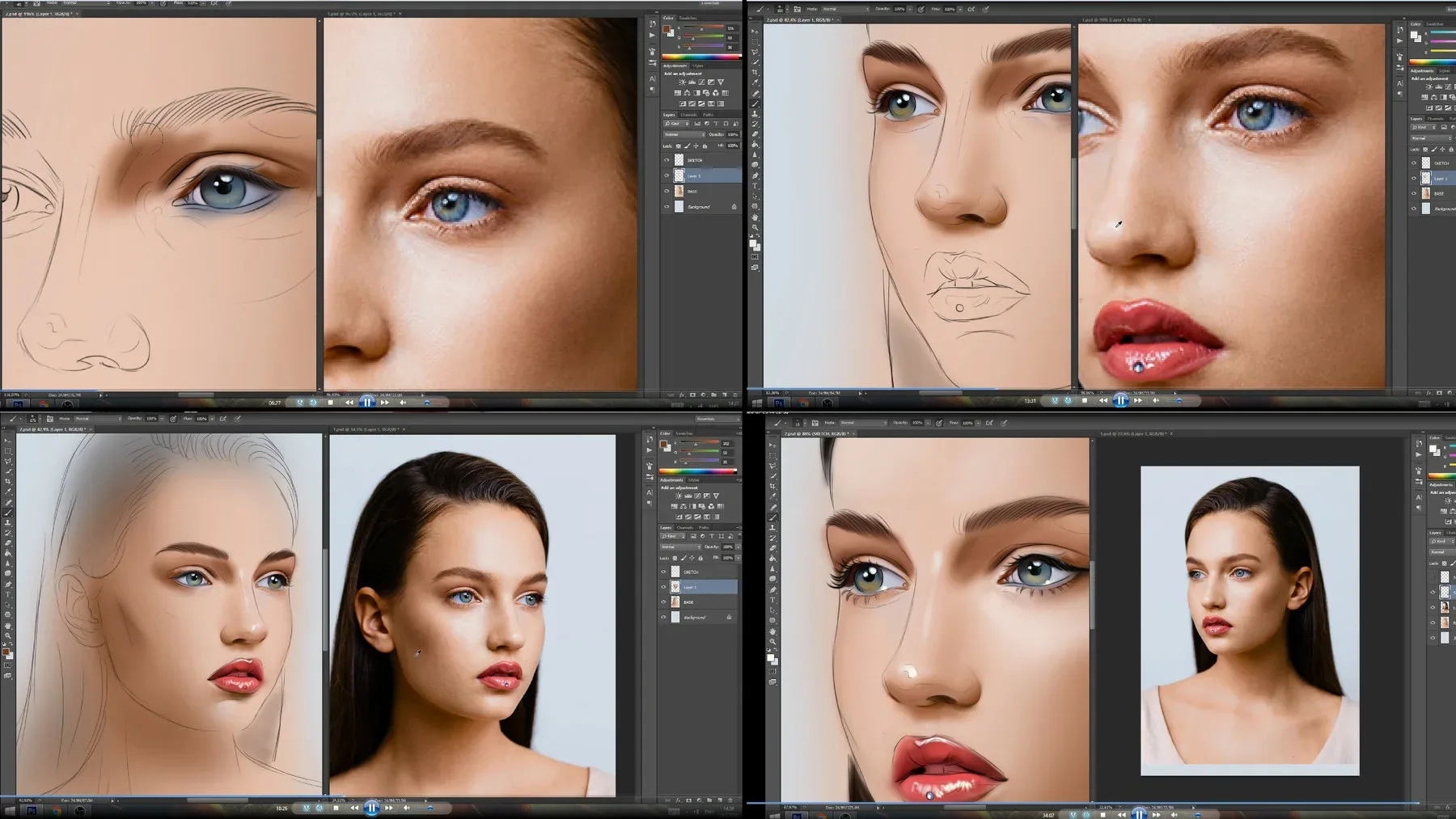The width and height of the screenshot is (1456, 819).
Task: Select the Move tool in the 18:26 frame
Action: point(7,441)
